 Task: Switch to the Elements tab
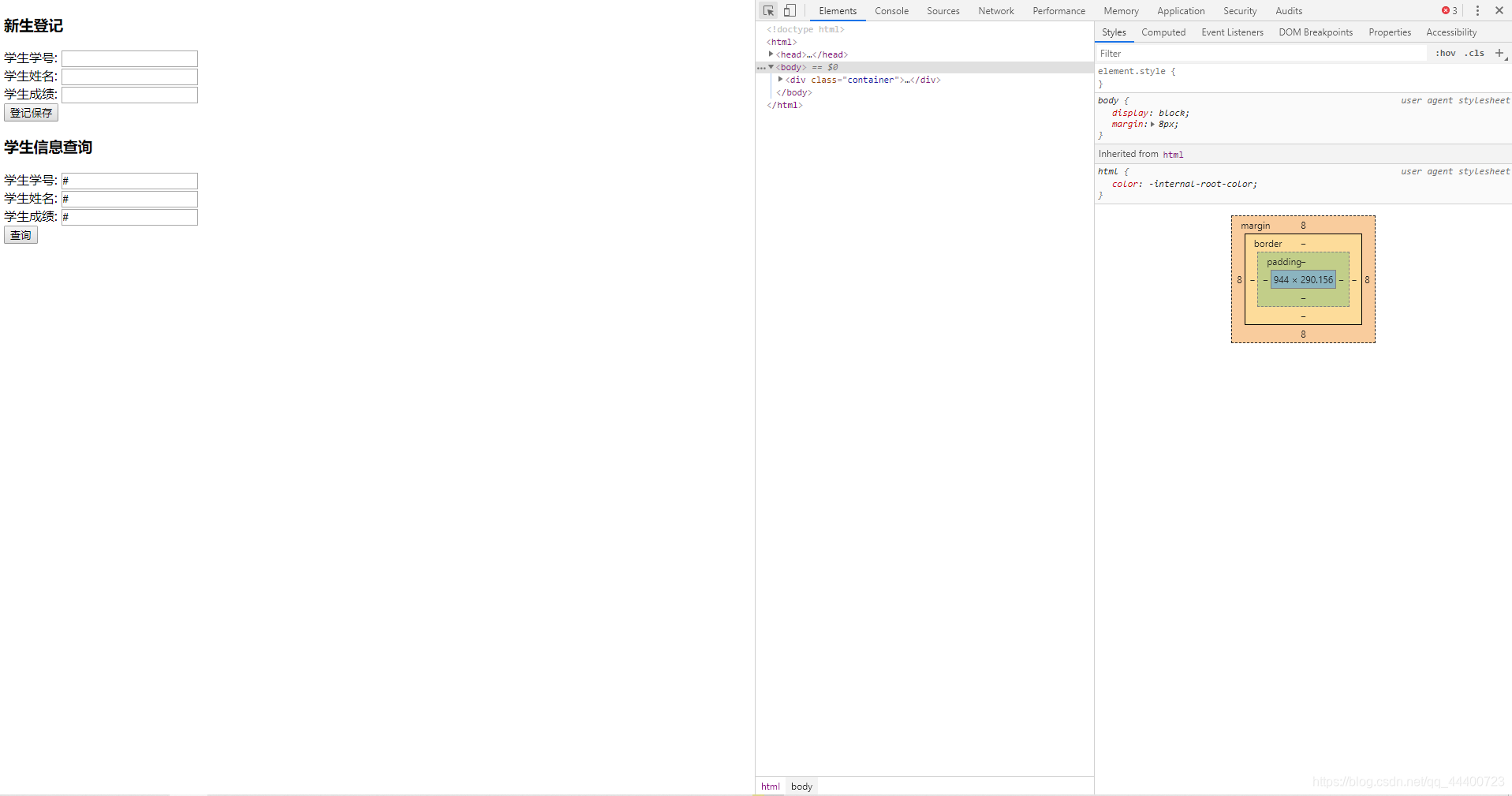click(x=838, y=11)
